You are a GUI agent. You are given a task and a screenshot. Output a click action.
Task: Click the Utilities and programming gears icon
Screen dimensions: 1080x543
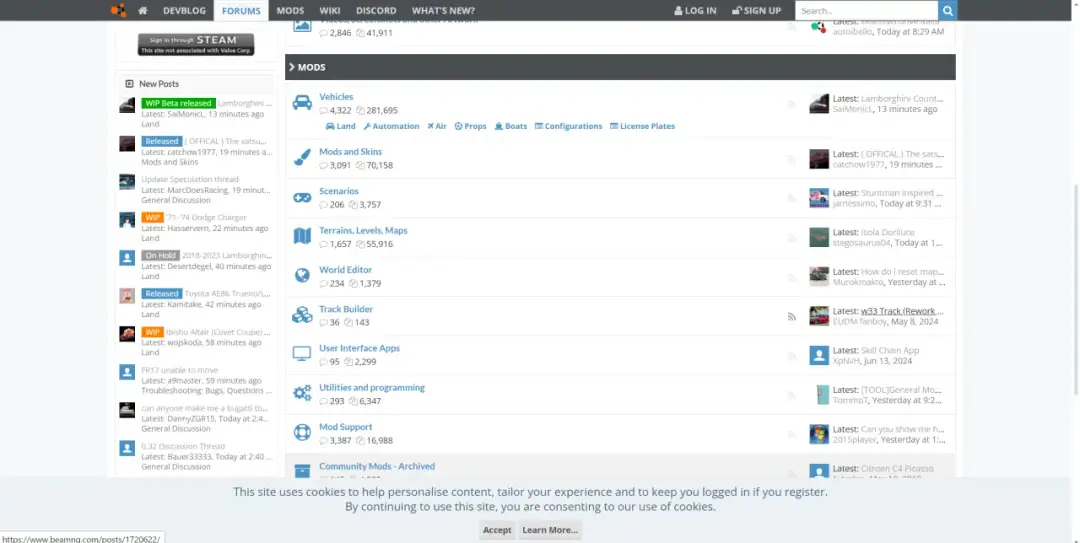(302, 393)
